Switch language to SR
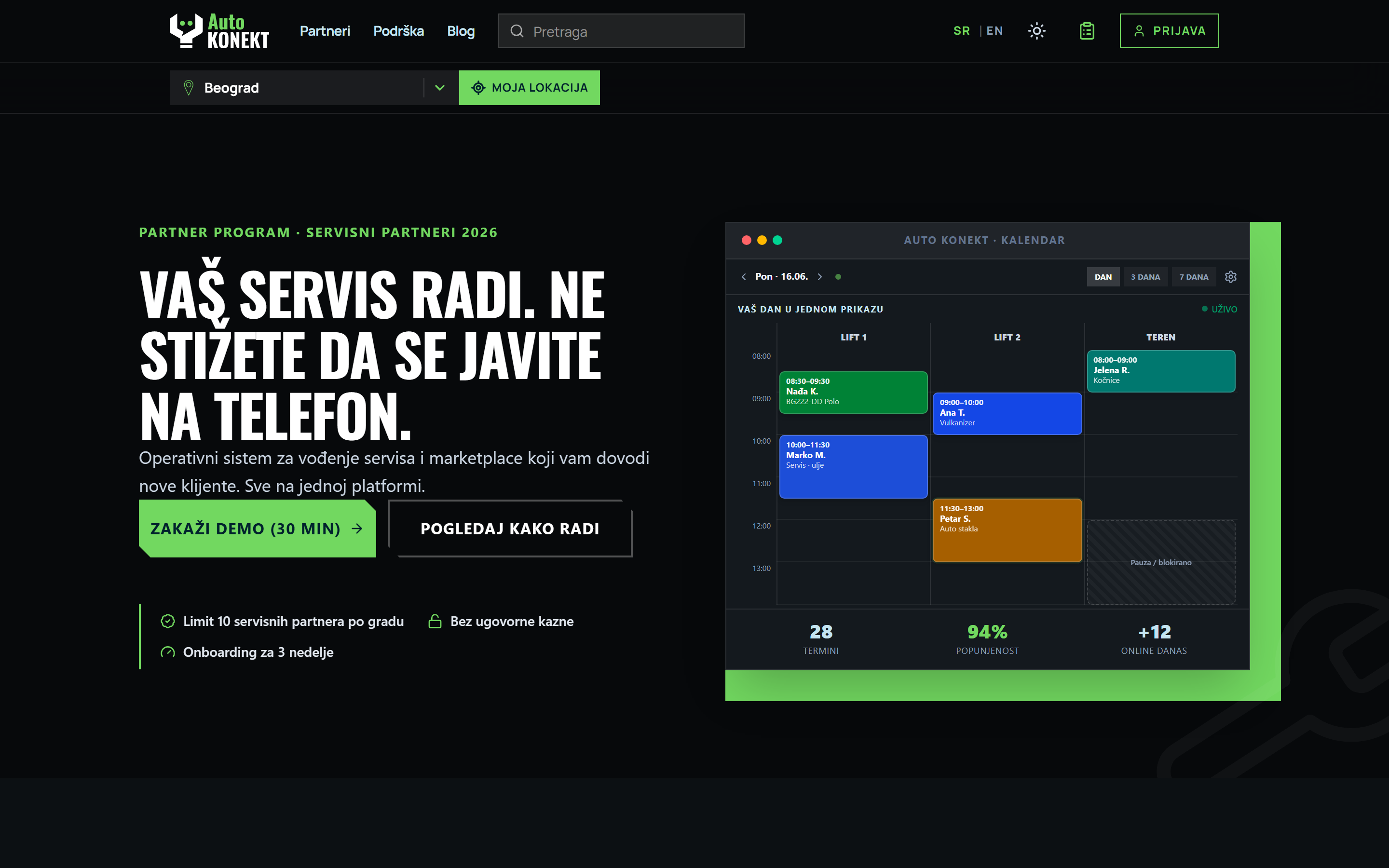This screenshot has width=1389, height=868. pyautogui.click(x=962, y=31)
